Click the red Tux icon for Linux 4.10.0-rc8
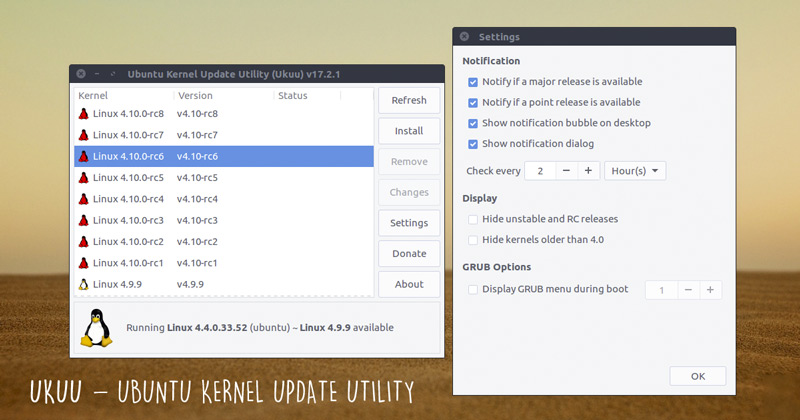 (84, 114)
